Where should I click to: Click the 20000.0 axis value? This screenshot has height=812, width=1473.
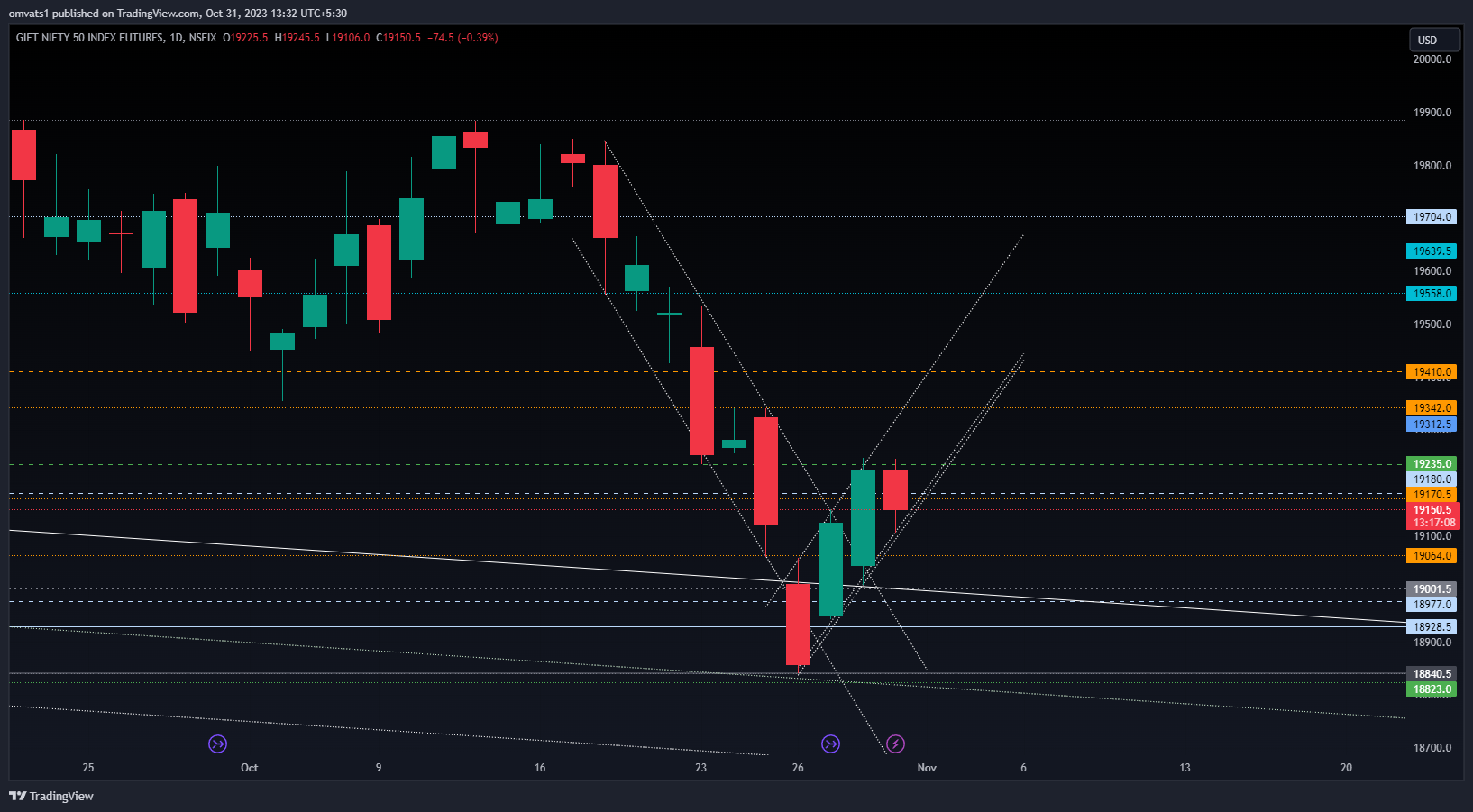click(1432, 59)
